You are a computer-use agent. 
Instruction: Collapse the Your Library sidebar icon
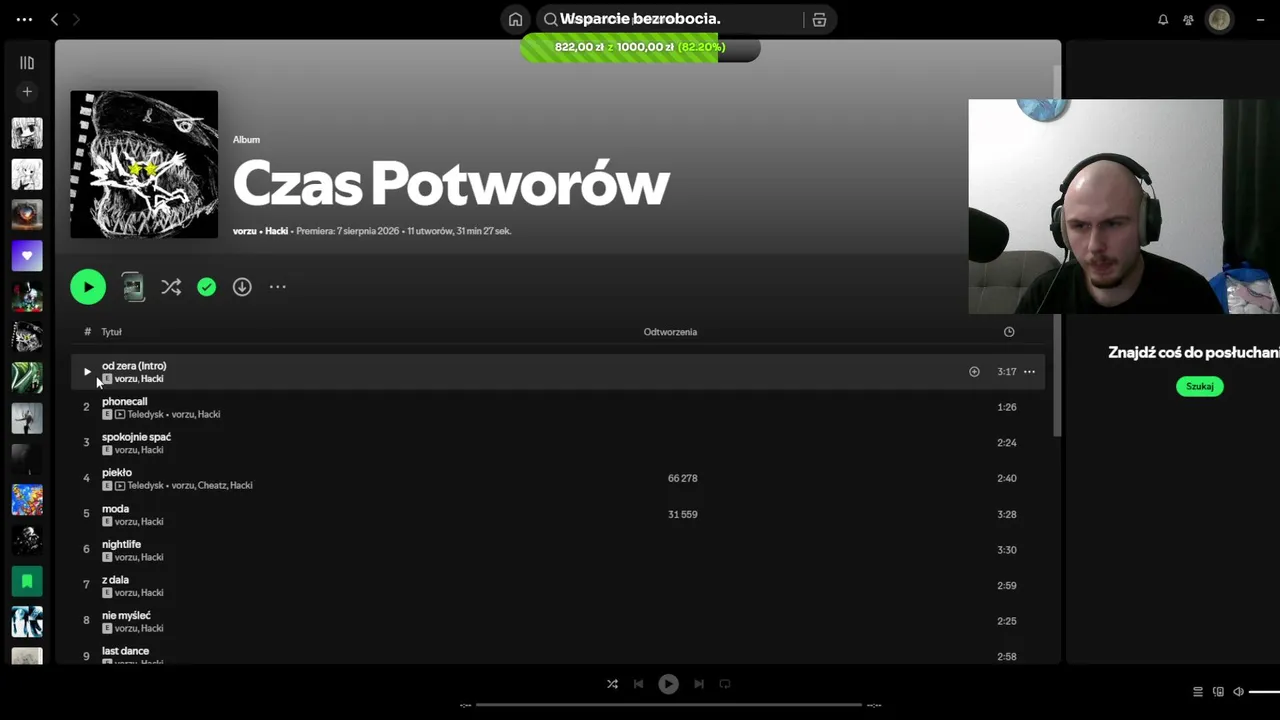coord(27,63)
